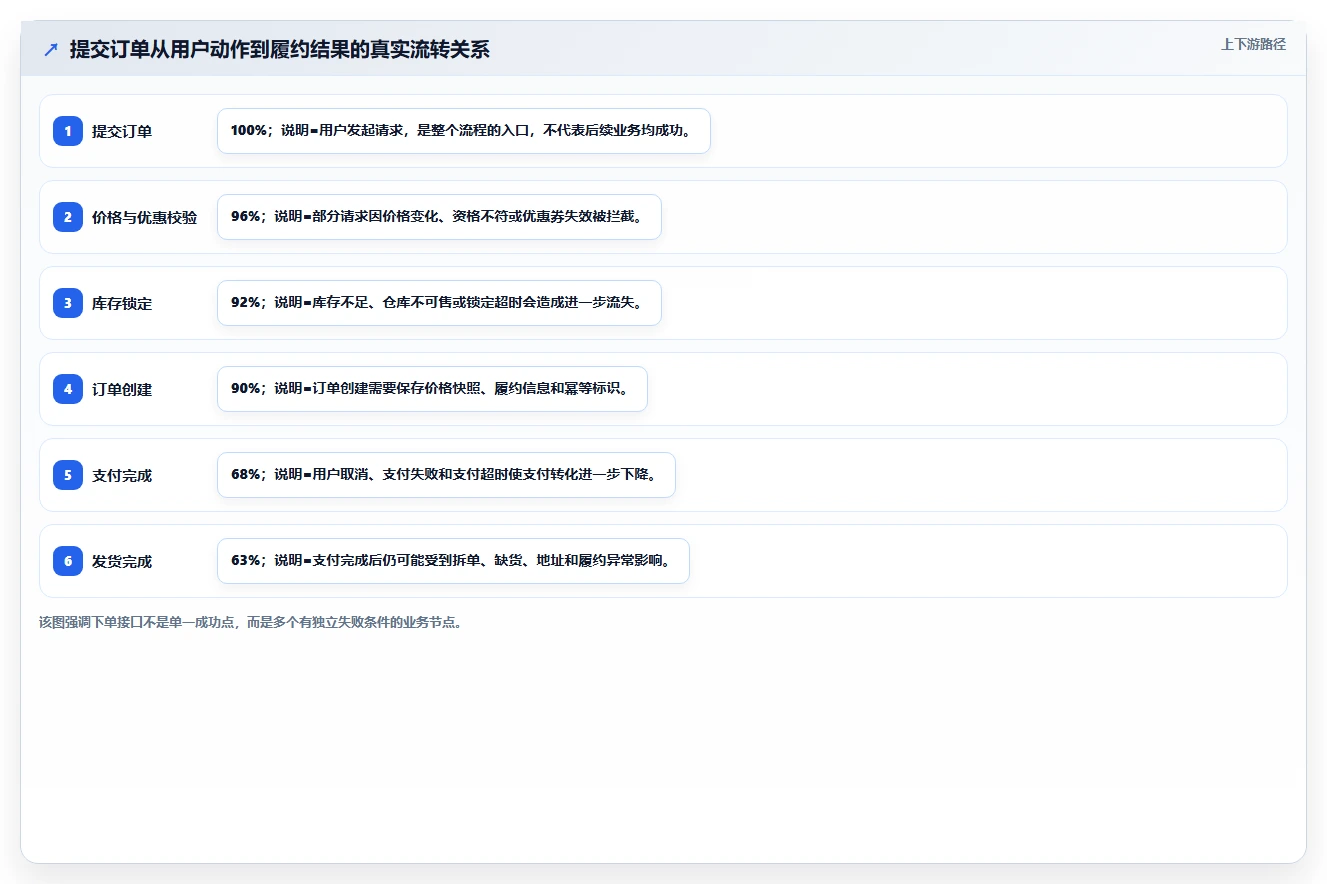The height and width of the screenshot is (884, 1327).
Task: Click the step 3 number badge
Action: coord(68,303)
